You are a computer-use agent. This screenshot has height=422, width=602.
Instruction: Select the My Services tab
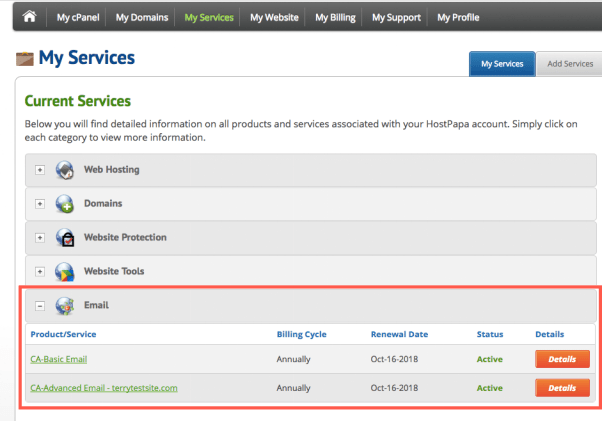(x=502, y=64)
